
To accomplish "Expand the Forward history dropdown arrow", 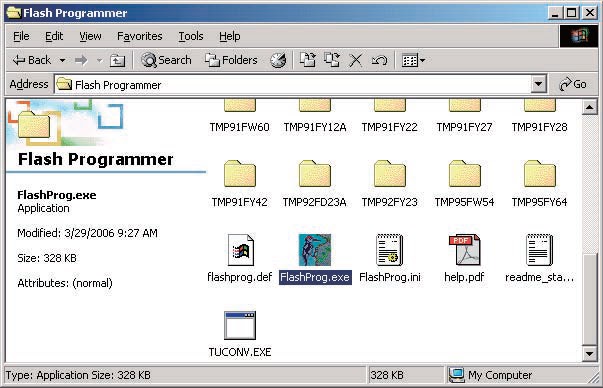I will pyautogui.click(x=100, y=60).
